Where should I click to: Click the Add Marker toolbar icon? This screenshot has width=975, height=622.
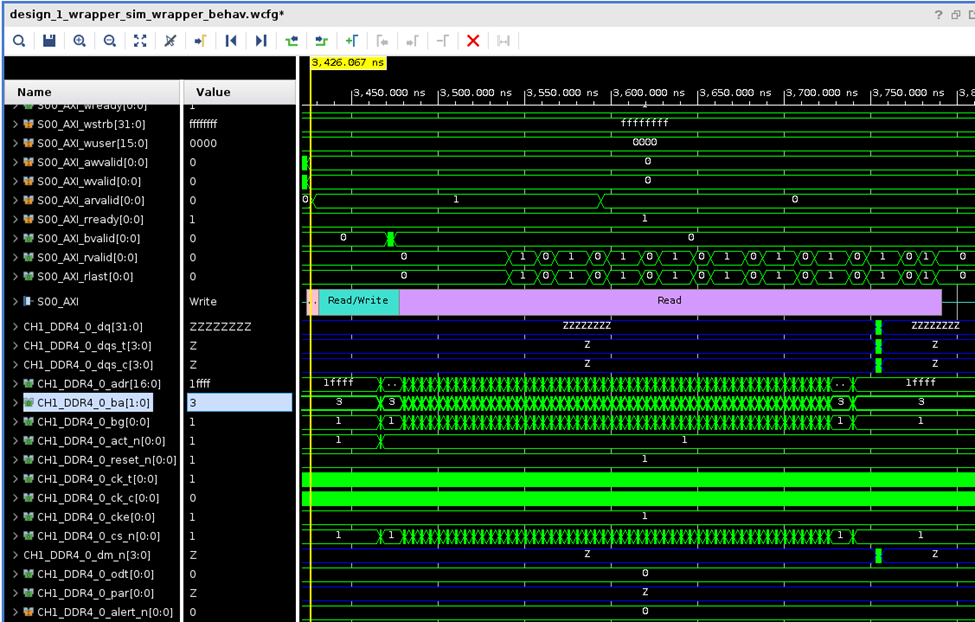[352, 41]
